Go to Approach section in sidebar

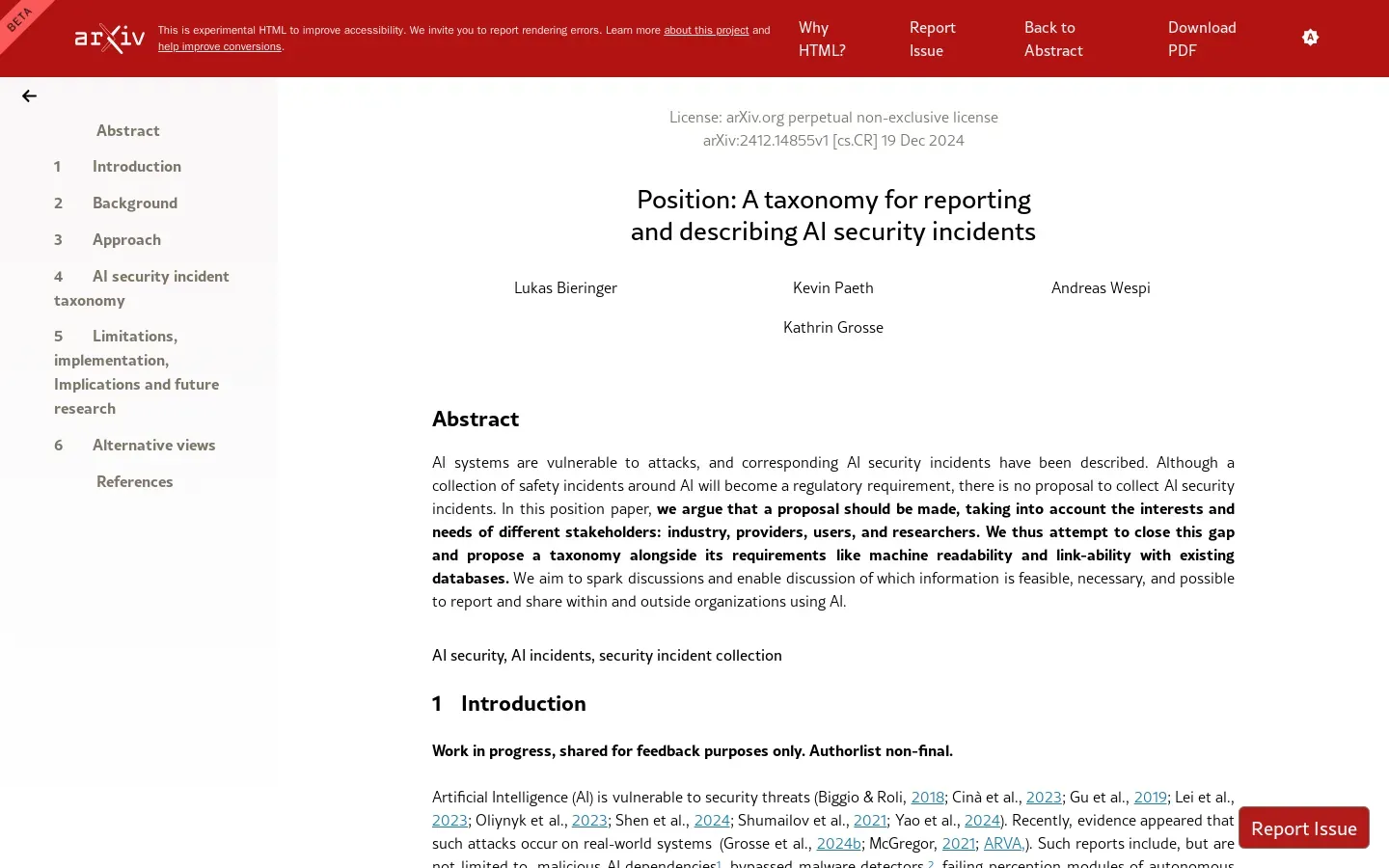click(x=126, y=240)
